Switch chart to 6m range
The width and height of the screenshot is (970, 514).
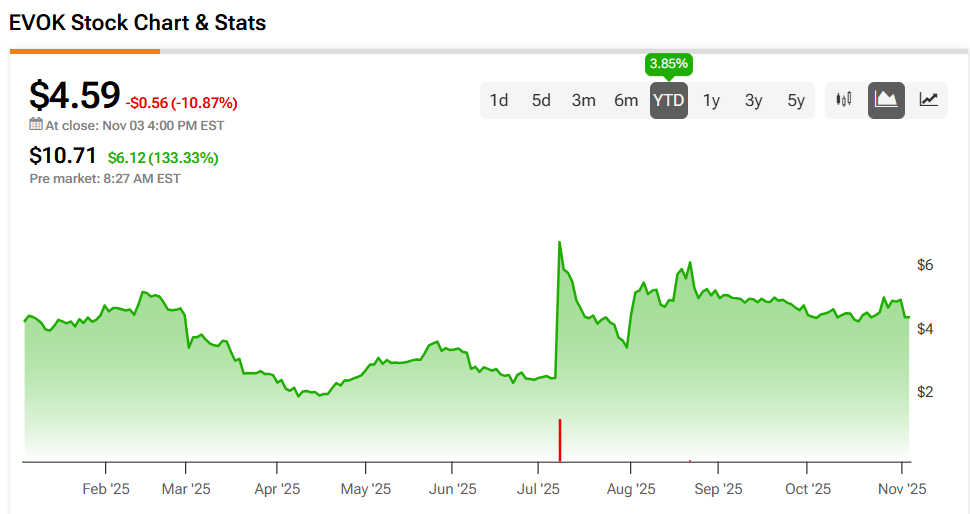click(626, 100)
